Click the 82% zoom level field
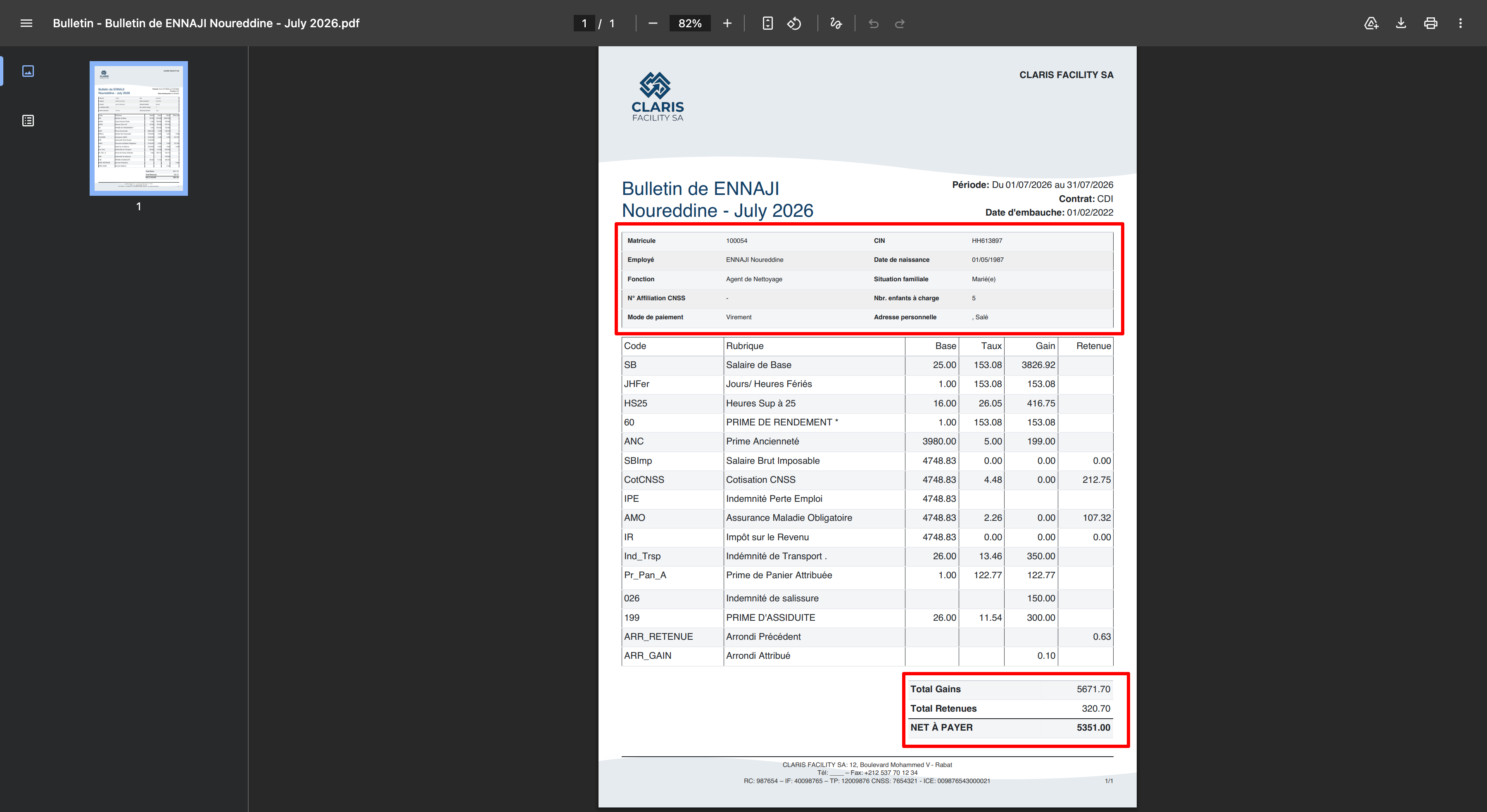Viewport: 1487px width, 812px height. pyautogui.click(x=690, y=23)
